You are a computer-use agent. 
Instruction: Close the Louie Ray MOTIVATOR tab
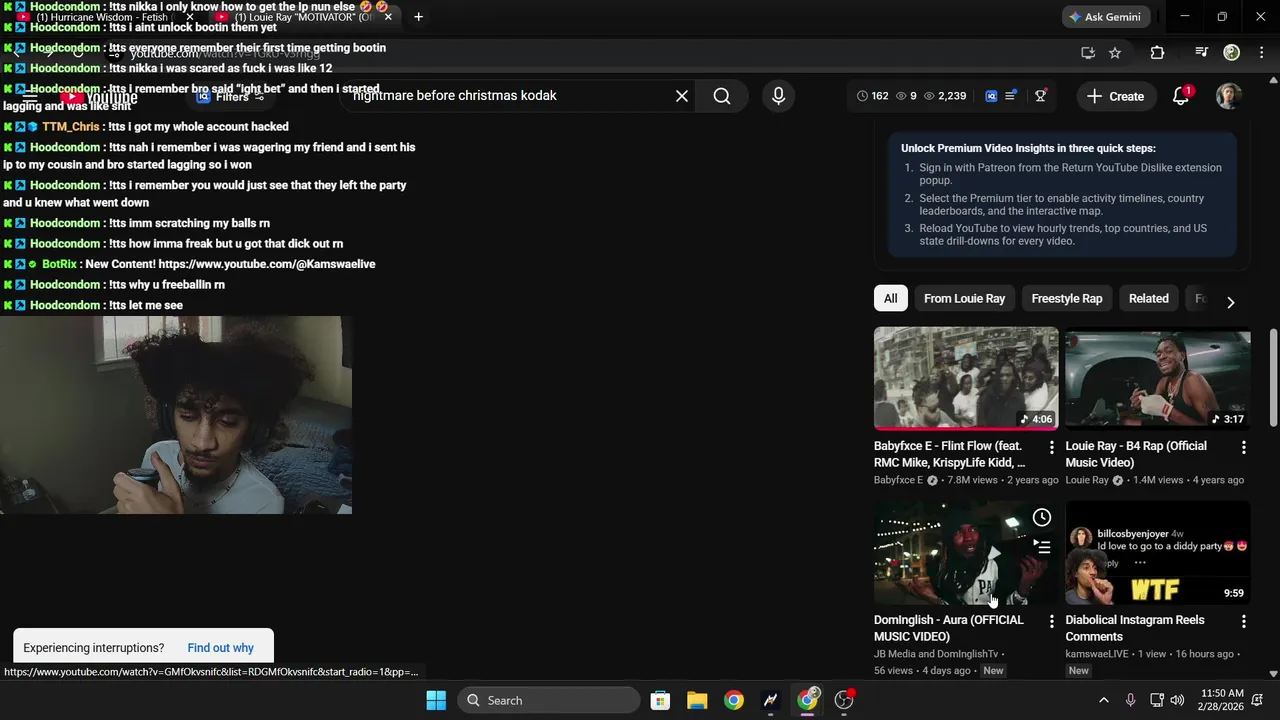pos(388,17)
